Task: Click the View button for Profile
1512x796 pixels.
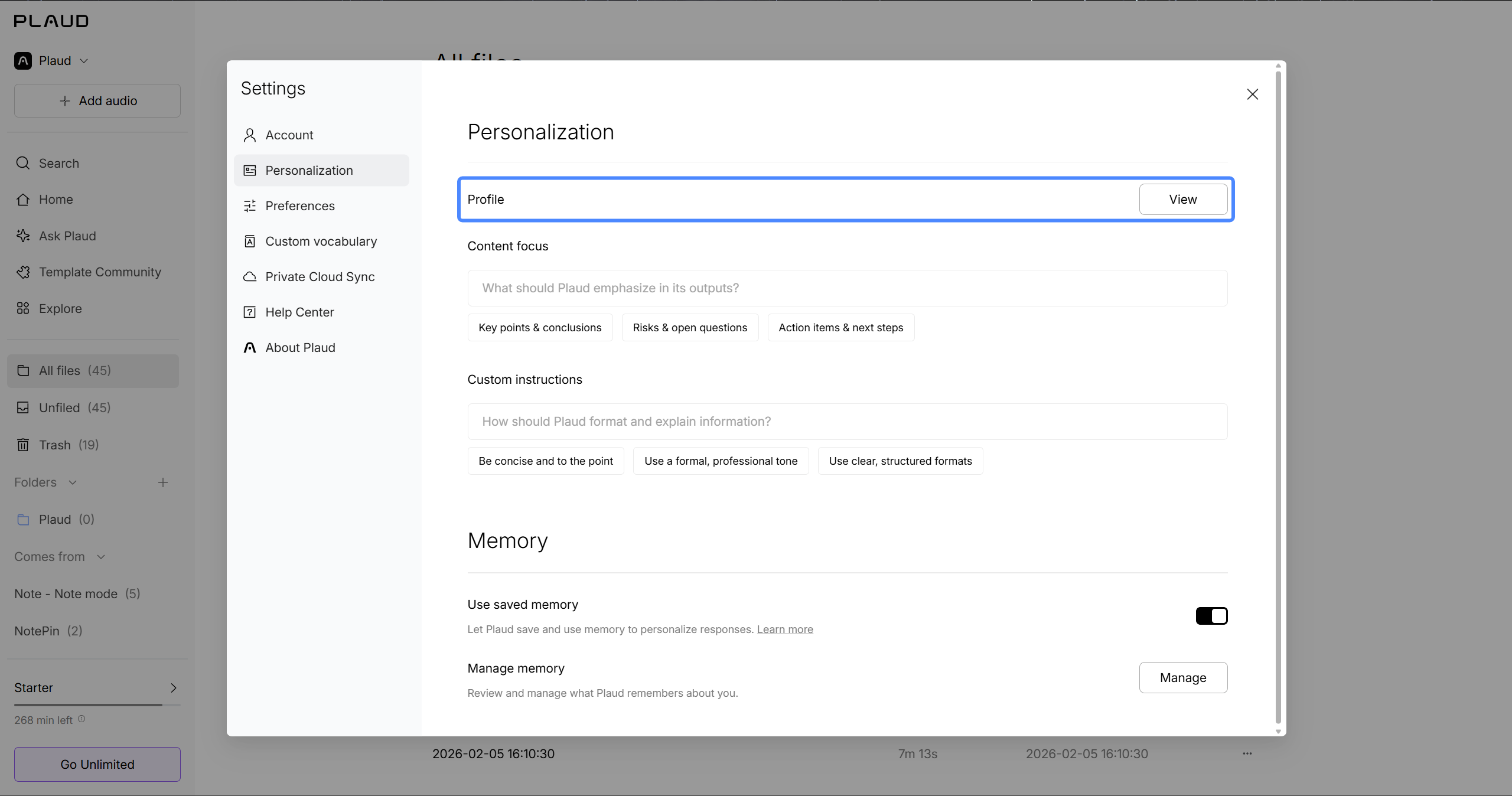Action: click(x=1183, y=200)
